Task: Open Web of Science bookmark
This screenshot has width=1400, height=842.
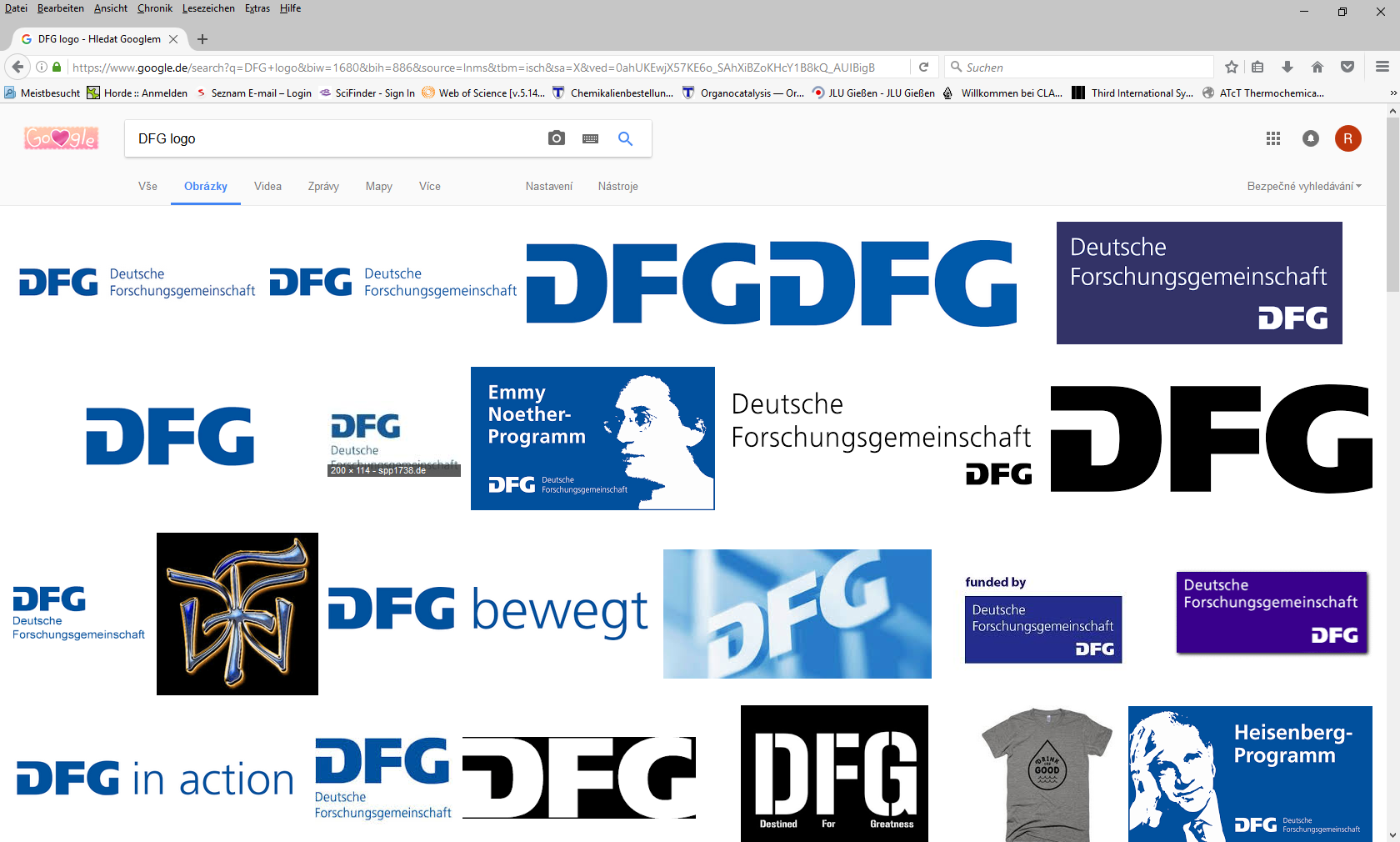Action: coord(483,93)
